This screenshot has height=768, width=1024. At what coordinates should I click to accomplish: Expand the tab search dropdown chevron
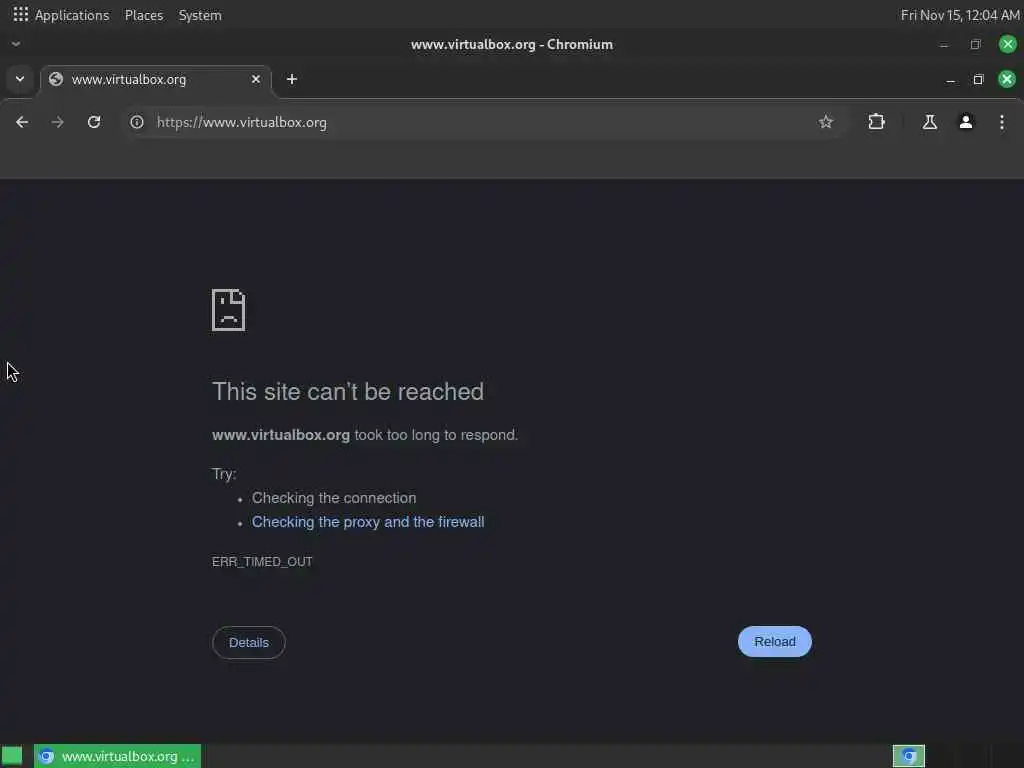click(x=20, y=79)
